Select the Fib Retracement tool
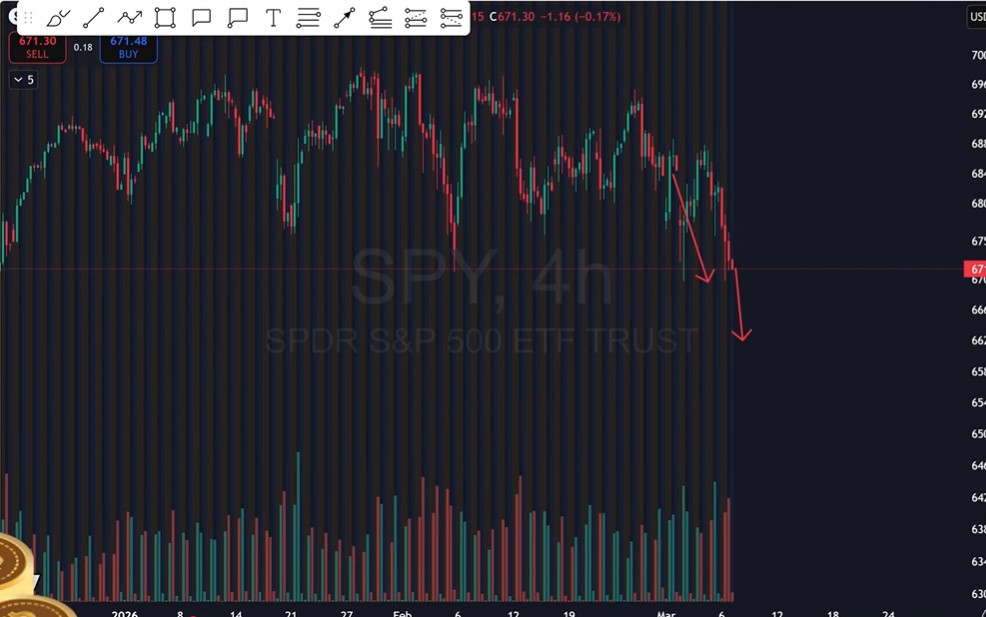Viewport: 986px width, 617px height. [380, 18]
